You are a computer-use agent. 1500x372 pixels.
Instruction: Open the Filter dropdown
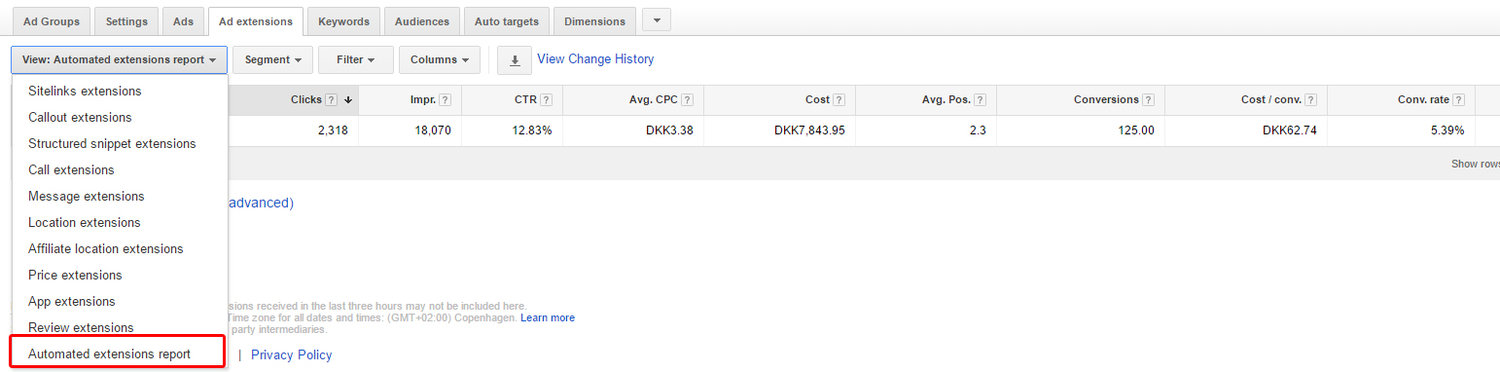click(x=356, y=60)
